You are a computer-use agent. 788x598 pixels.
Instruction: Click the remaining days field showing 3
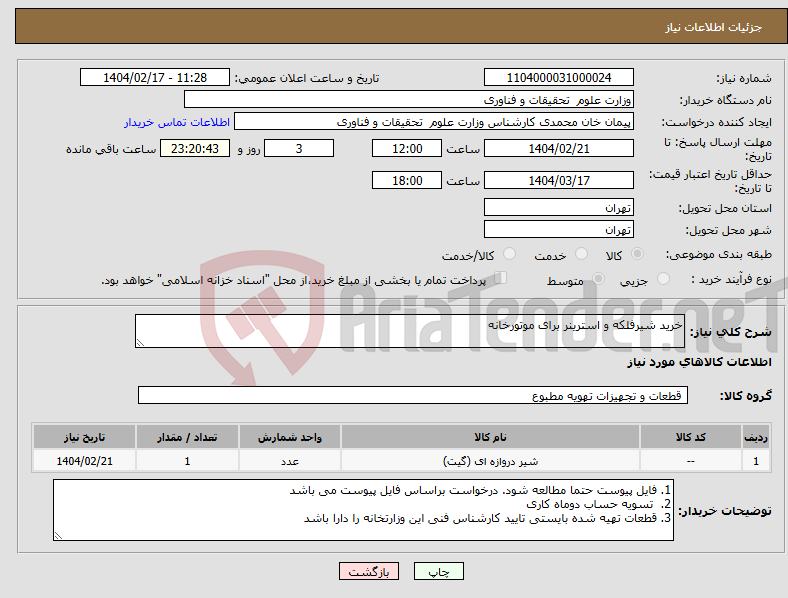pyautogui.click(x=299, y=148)
